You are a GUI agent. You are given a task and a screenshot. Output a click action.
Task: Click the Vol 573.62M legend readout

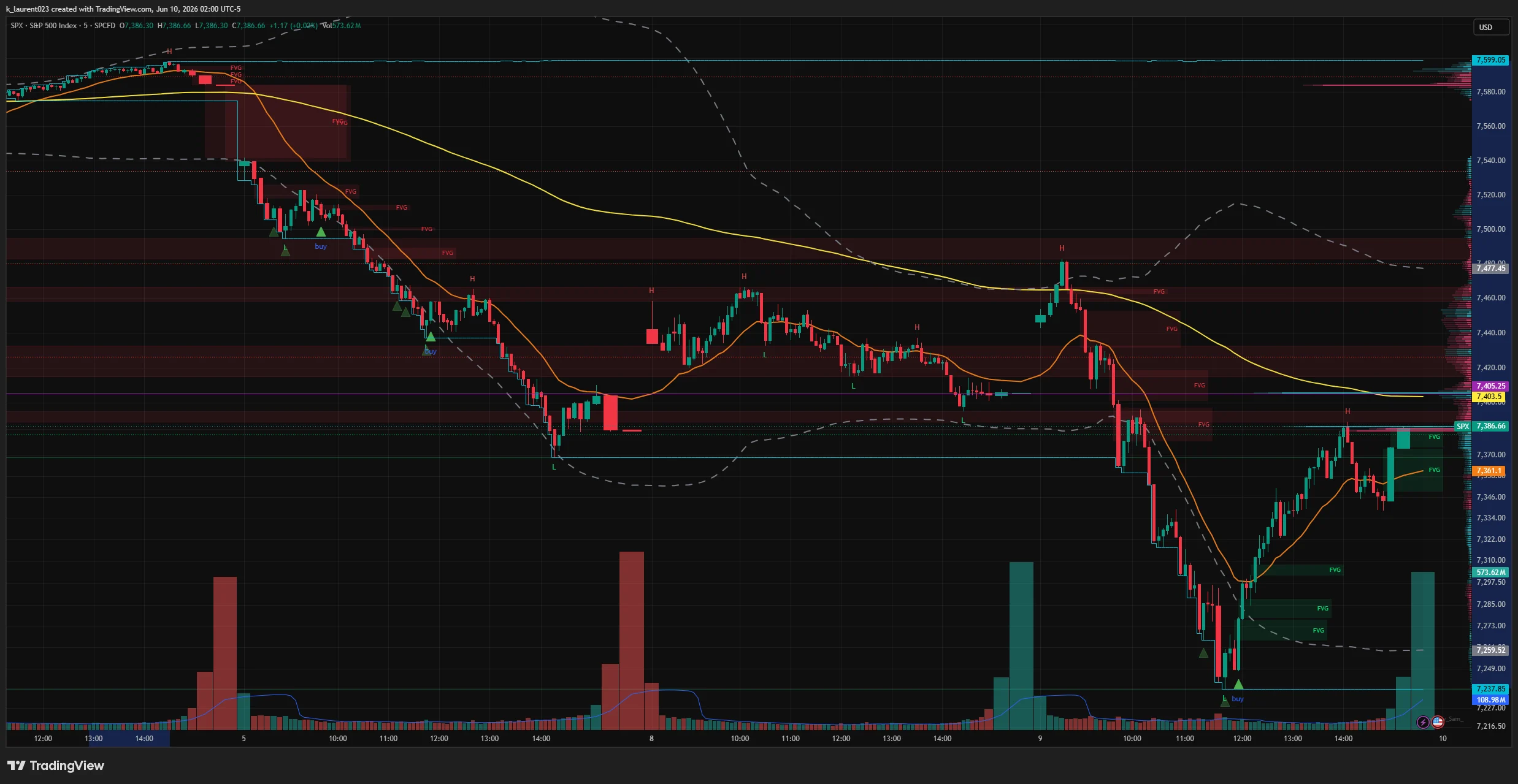(x=342, y=26)
